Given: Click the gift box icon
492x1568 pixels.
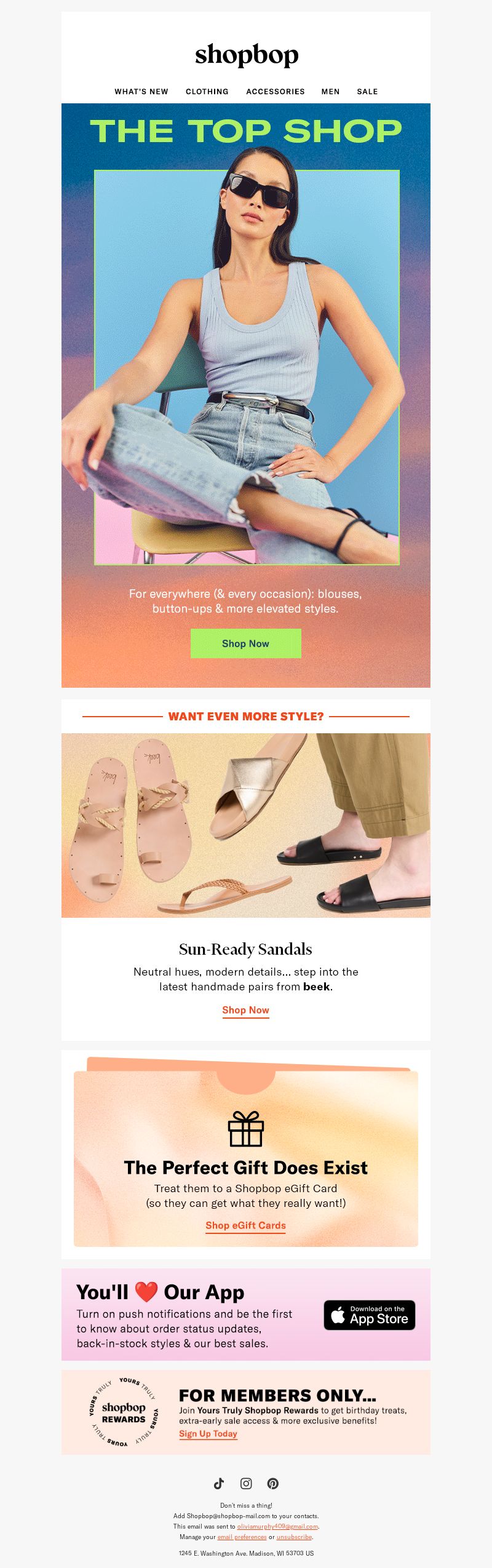Looking at the screenshot, I should point(246,1129).
